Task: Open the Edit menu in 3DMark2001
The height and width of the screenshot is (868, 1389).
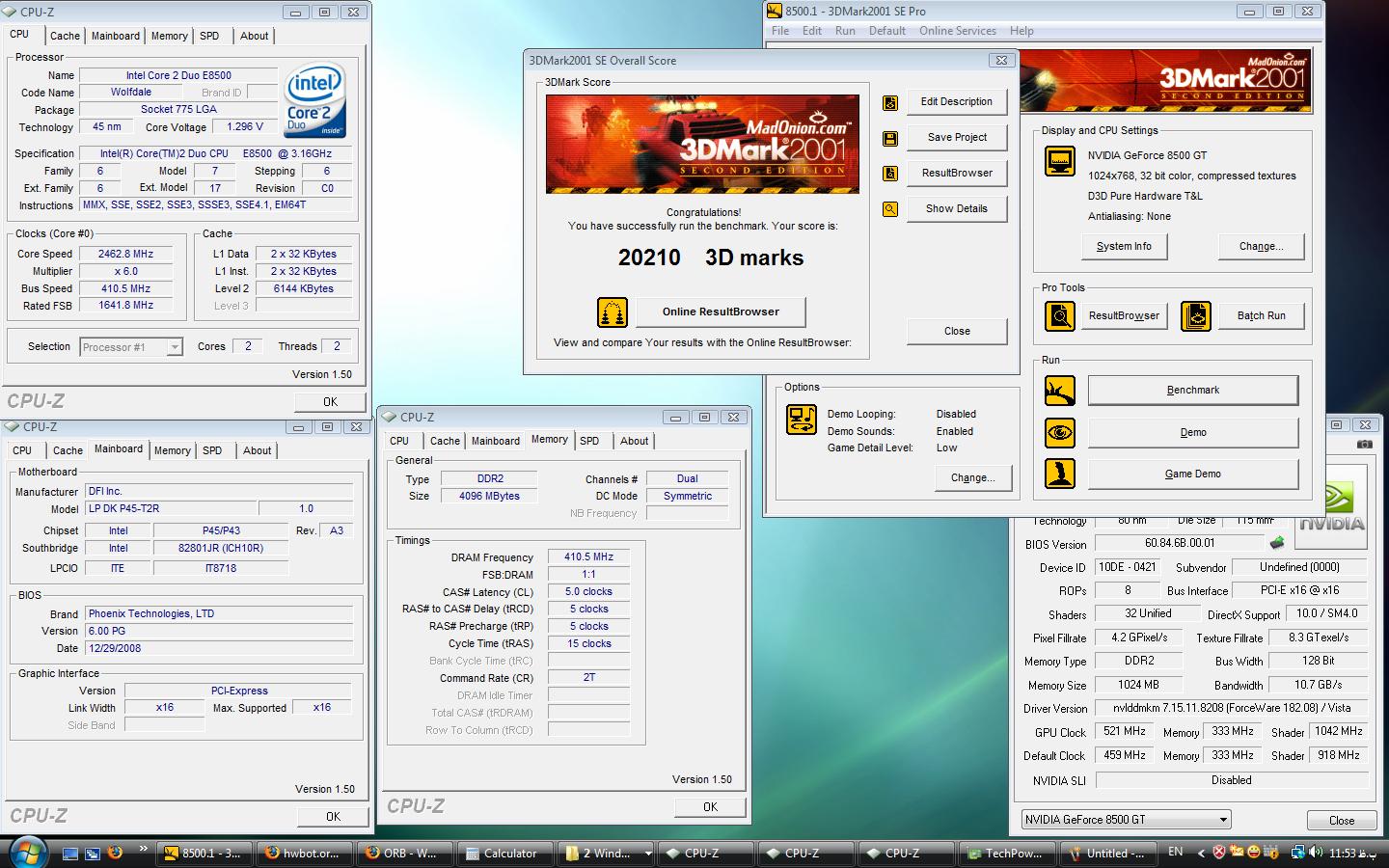Action: 812,31
